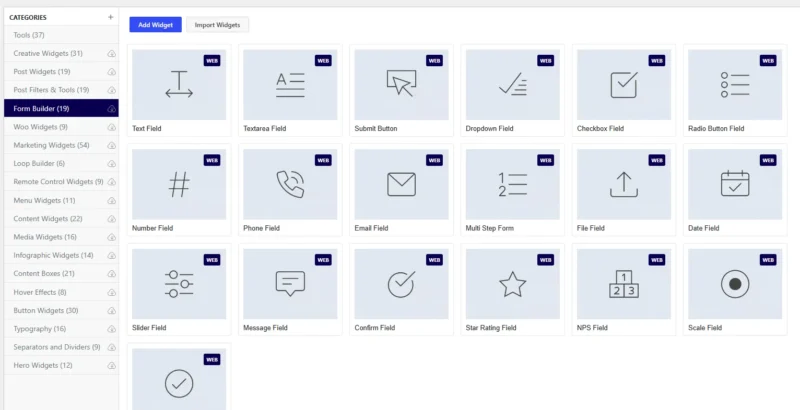Select the Confirm Field checkmark icon
This screenshot has width=800, height=410.
click(402, 284)
